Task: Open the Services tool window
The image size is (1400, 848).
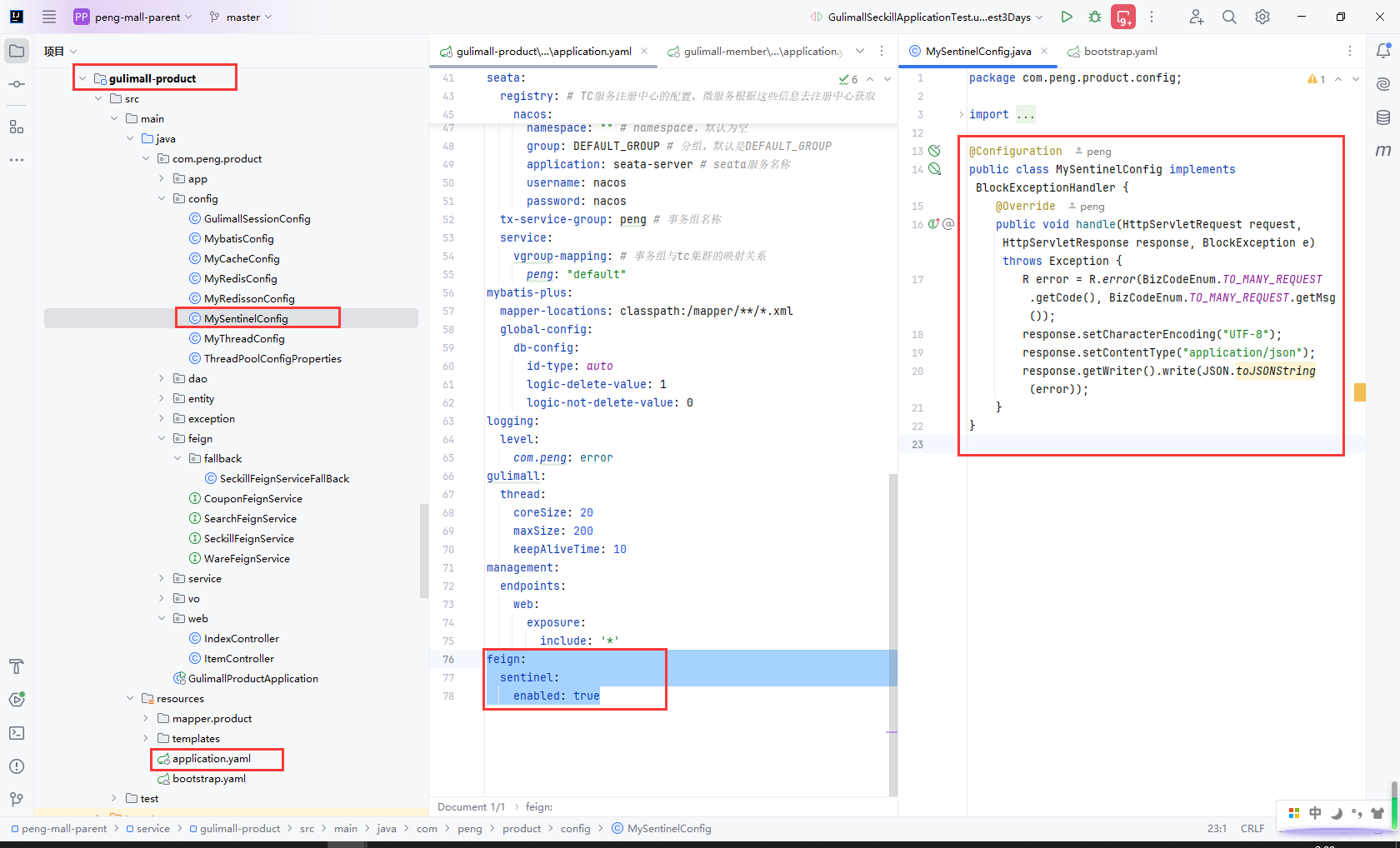Action: click(x=17, y=700)
